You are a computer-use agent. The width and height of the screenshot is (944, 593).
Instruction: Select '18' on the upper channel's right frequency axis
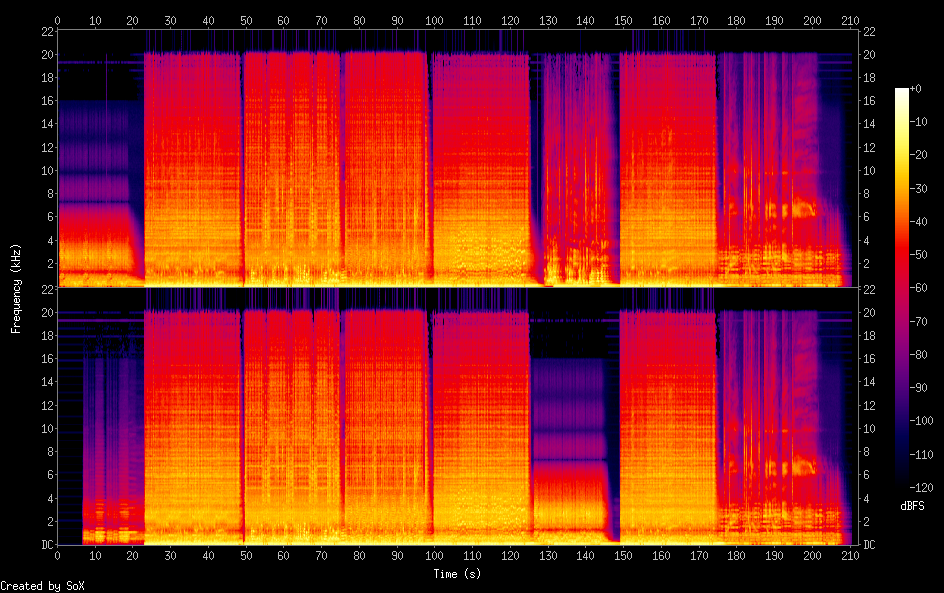[869, 78]
